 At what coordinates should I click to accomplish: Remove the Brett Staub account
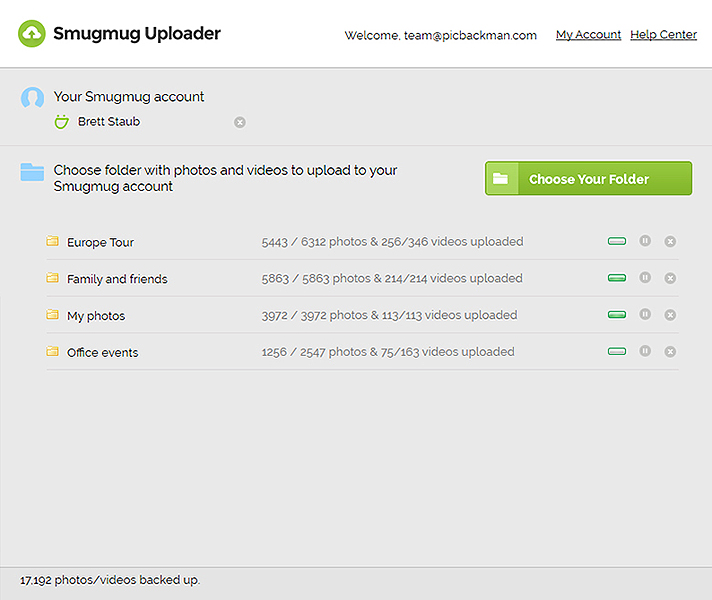click(x=240, y=122)
